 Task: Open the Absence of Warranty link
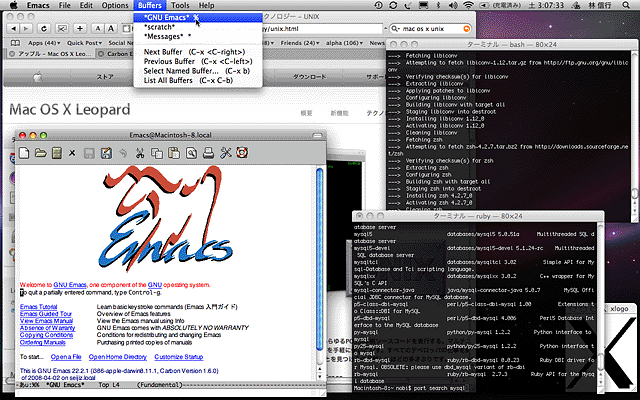(47, 328)
